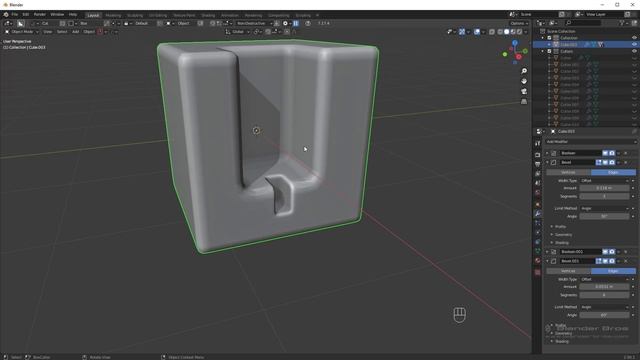This screenshot has width=640, height=360.
Task: Uncheck the Cutters collection checkbox
Action: [x=549, y=51]
